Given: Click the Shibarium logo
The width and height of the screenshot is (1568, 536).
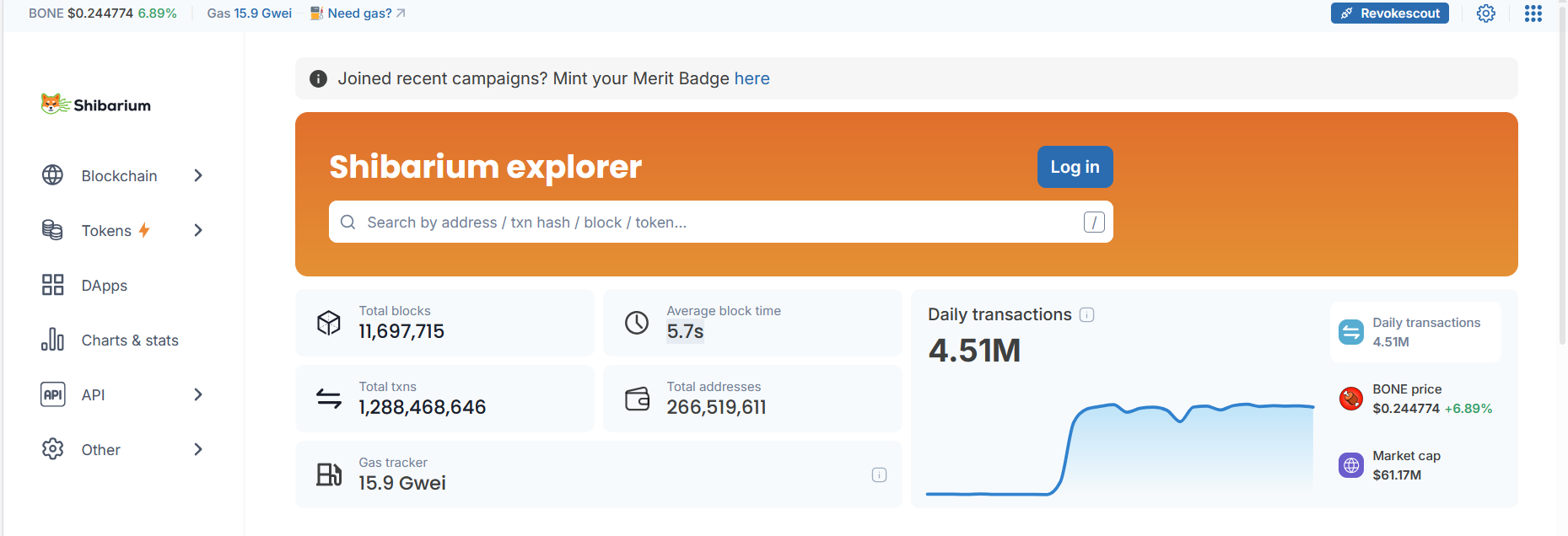Looking at the screenshot, I should [96, 105].
